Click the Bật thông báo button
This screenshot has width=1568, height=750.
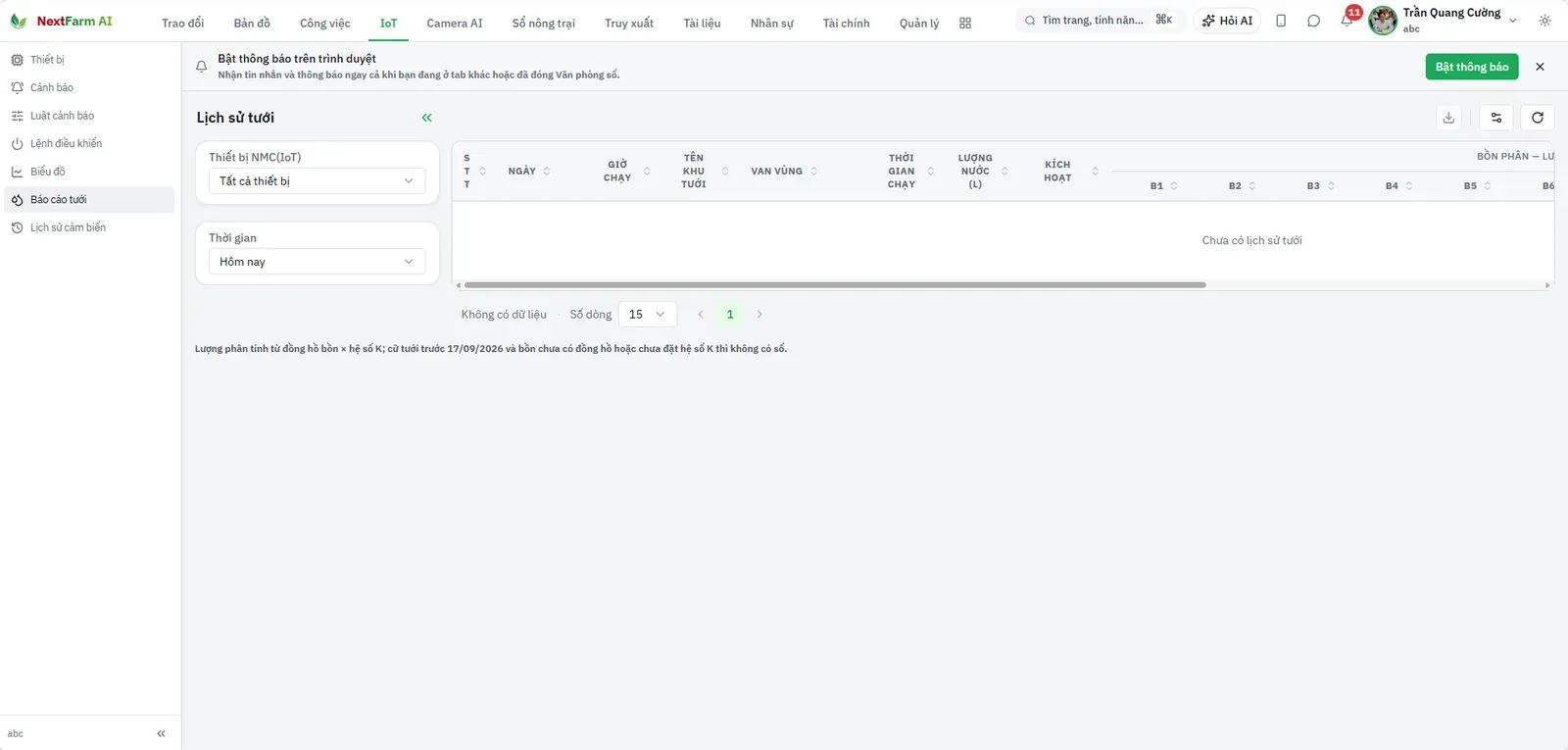1472,67
